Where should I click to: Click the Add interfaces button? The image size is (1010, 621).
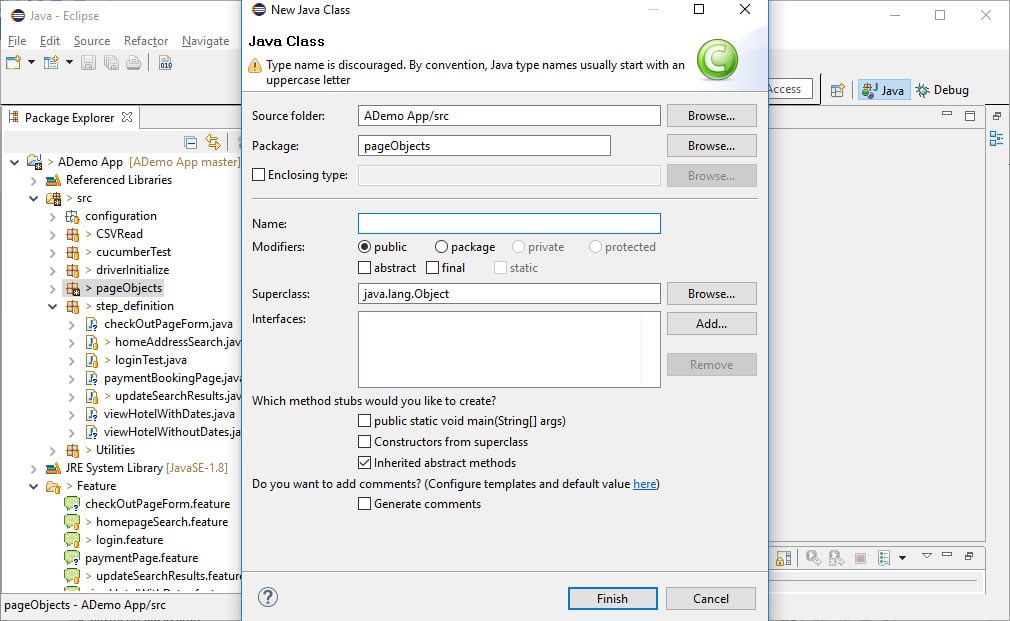[x=712, y=323]
